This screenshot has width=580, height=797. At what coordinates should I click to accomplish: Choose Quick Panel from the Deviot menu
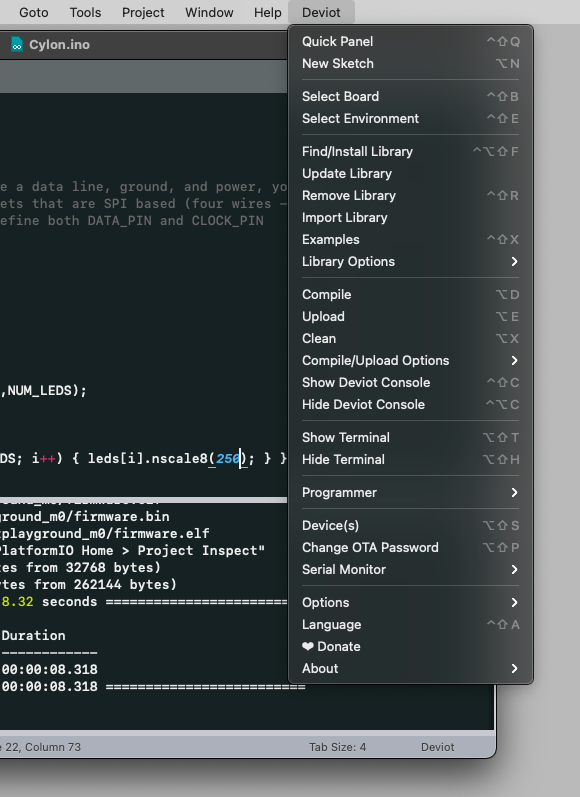coord(410,42)
